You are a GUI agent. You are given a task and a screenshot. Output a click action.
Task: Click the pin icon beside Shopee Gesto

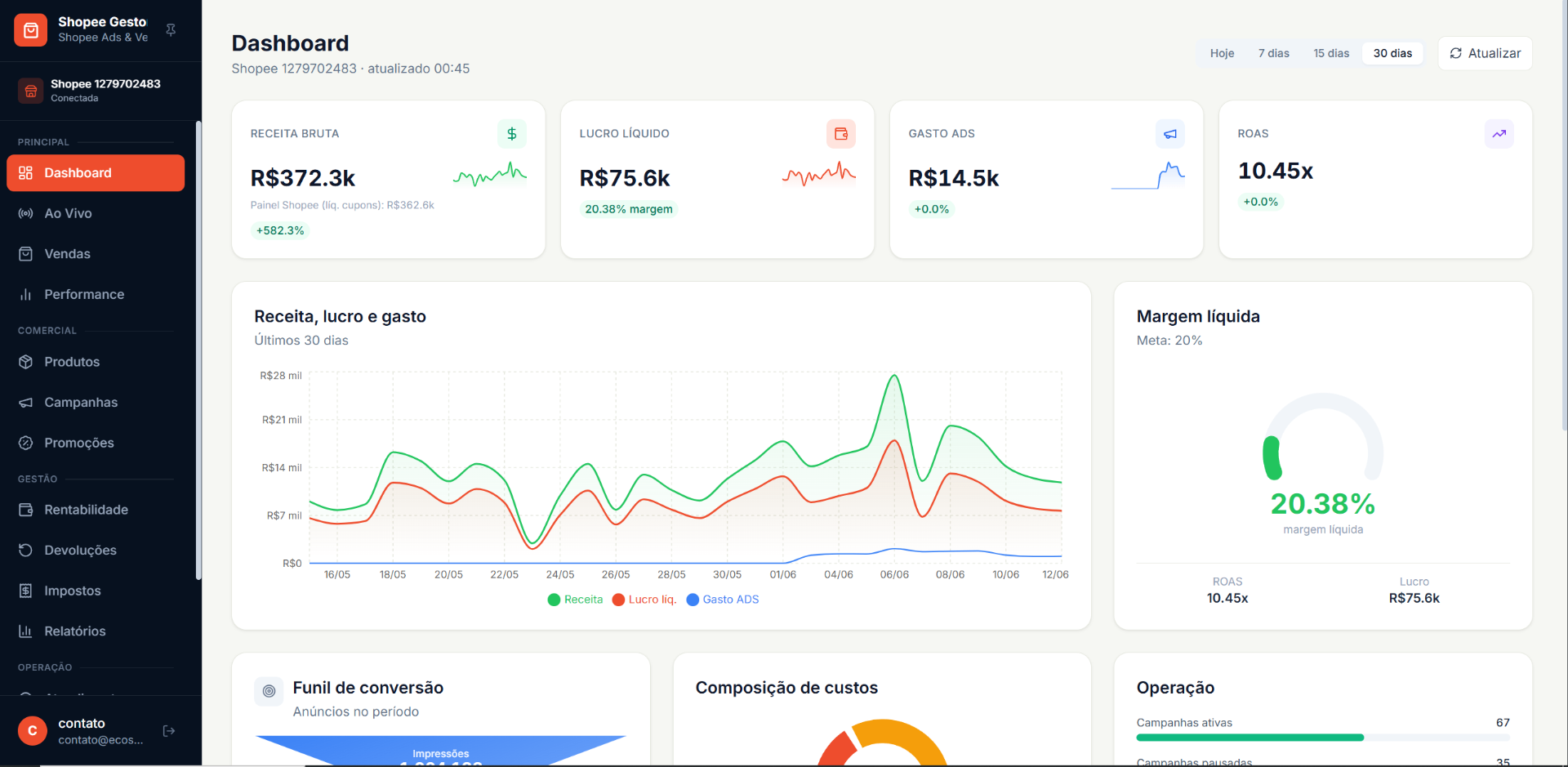(171, 29)
